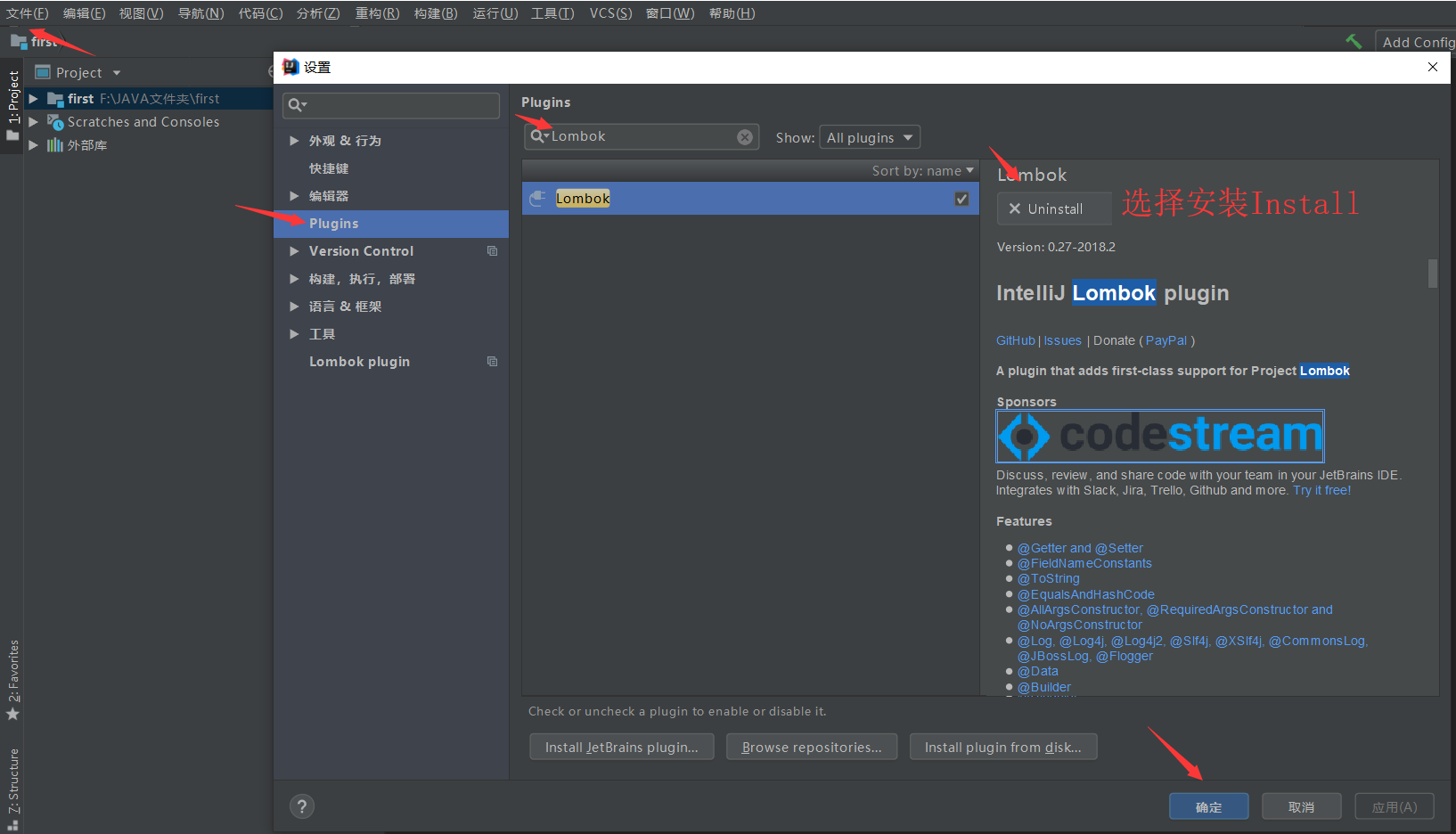Click the build hammer icon in toolbar
This screenshot has width=1456, height=834.
(x=1354, y=42)
